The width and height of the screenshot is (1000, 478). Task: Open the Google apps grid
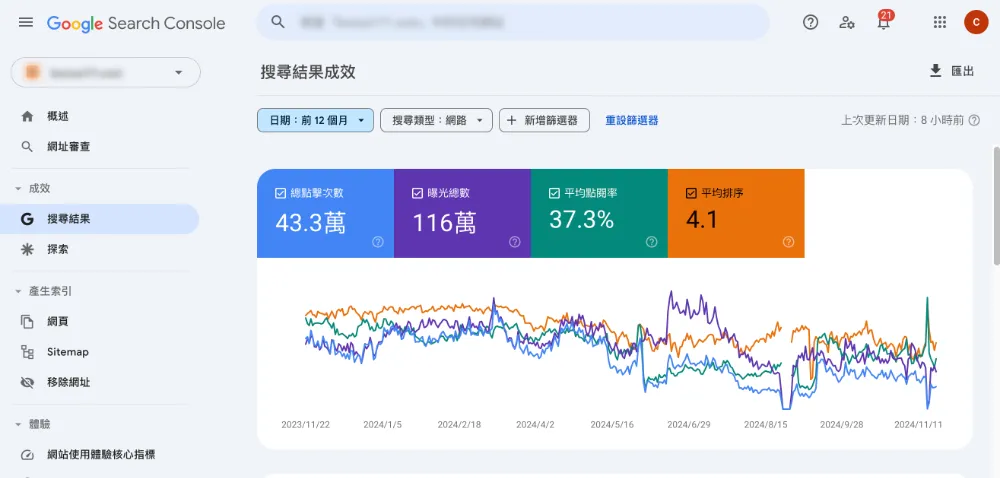(x=939, y=22)
